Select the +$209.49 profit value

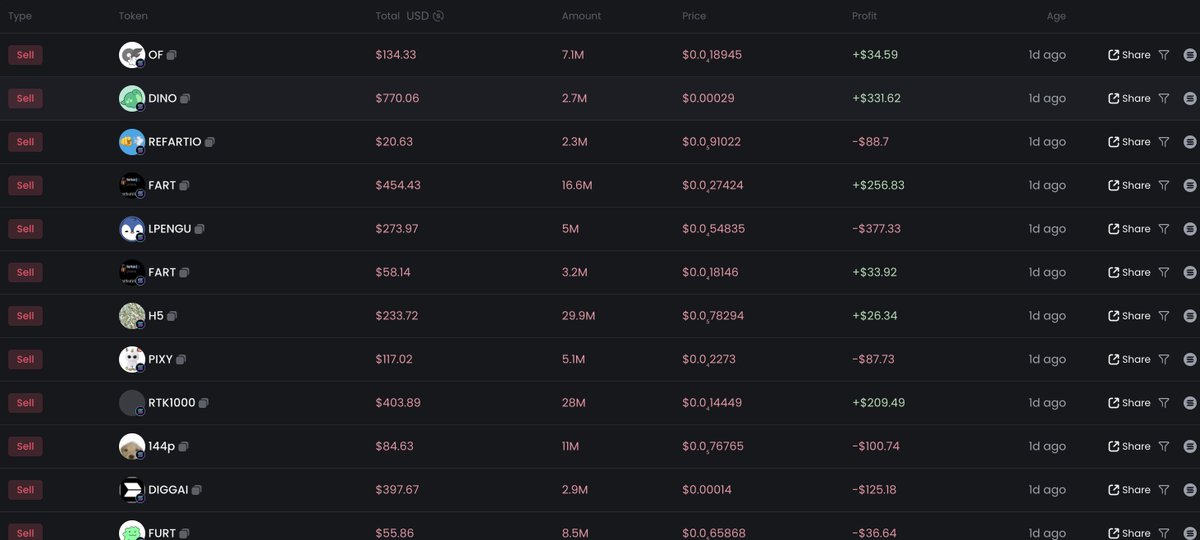[878, 403]
